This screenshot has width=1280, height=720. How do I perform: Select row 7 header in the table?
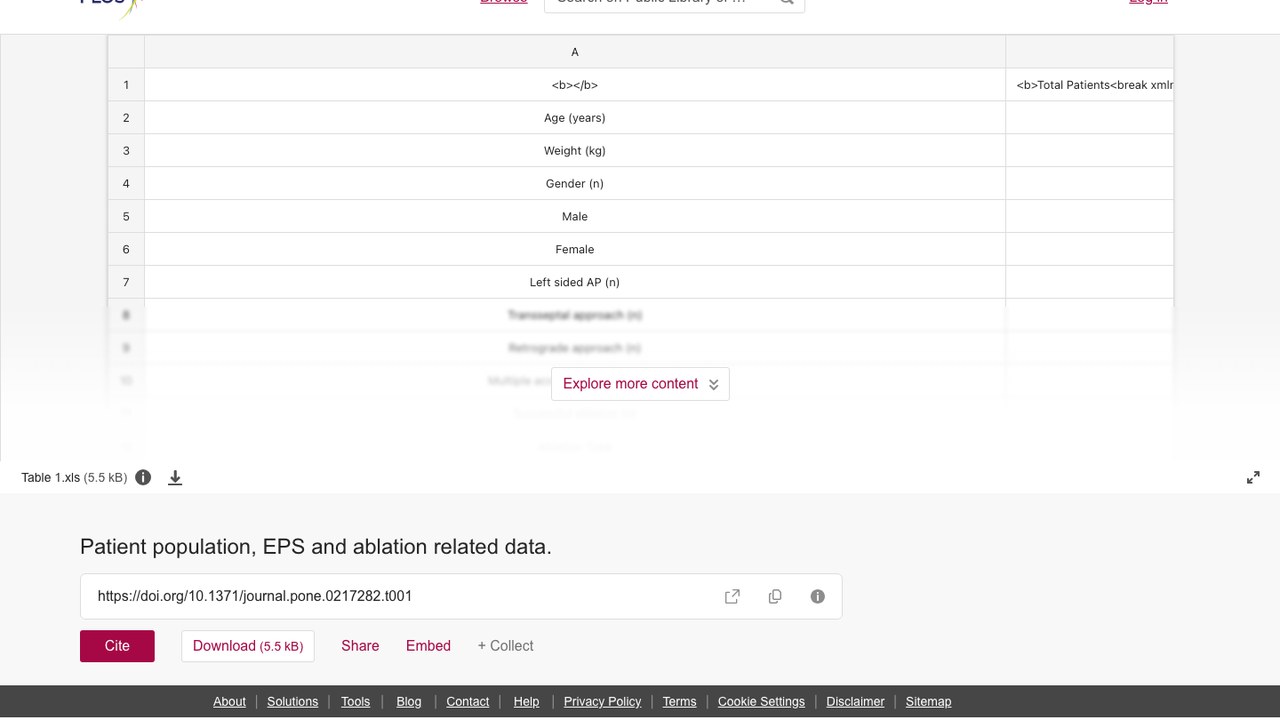[126, 282]
